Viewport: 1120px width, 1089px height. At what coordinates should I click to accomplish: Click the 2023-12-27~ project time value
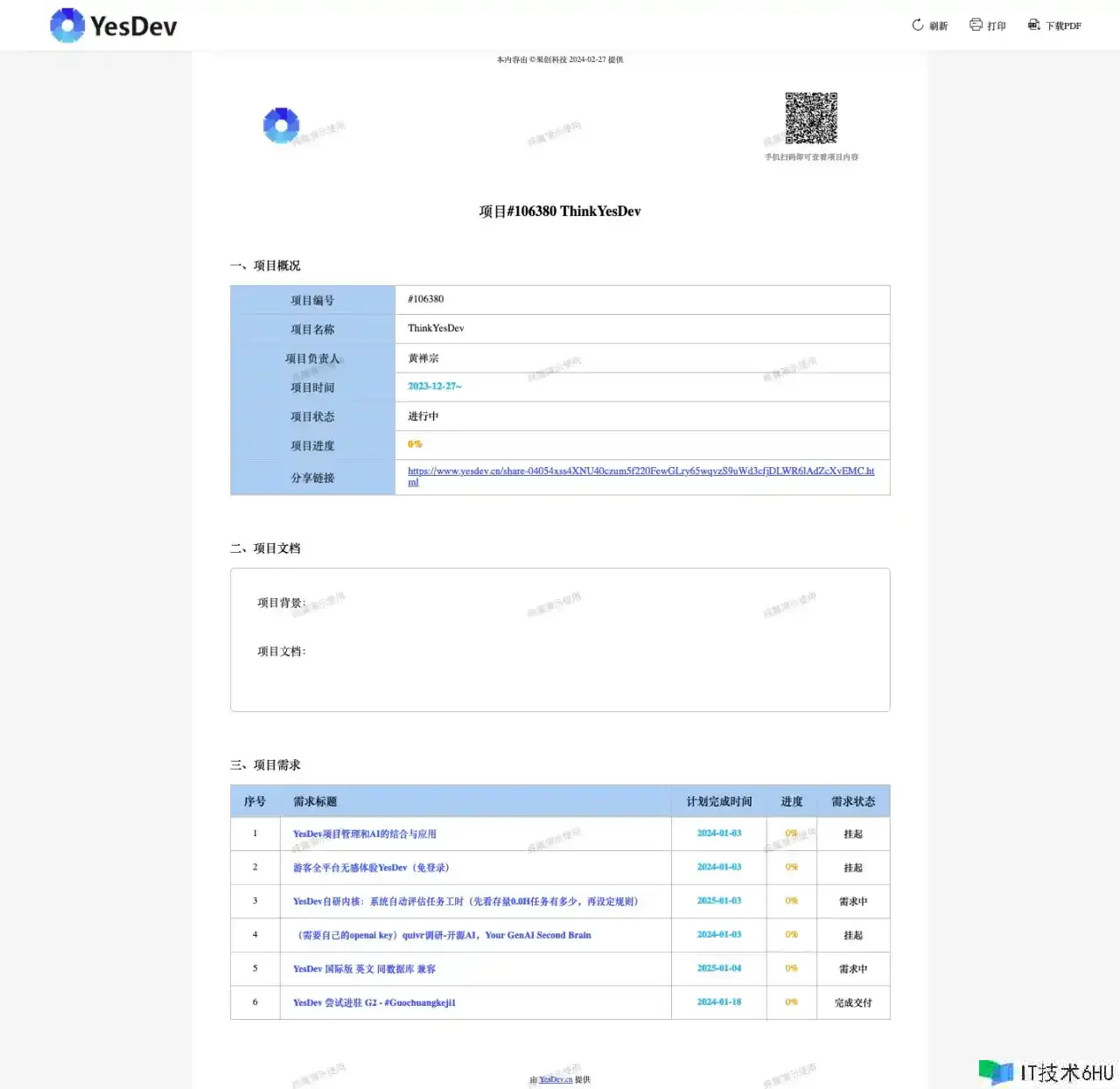pos(434,387)
